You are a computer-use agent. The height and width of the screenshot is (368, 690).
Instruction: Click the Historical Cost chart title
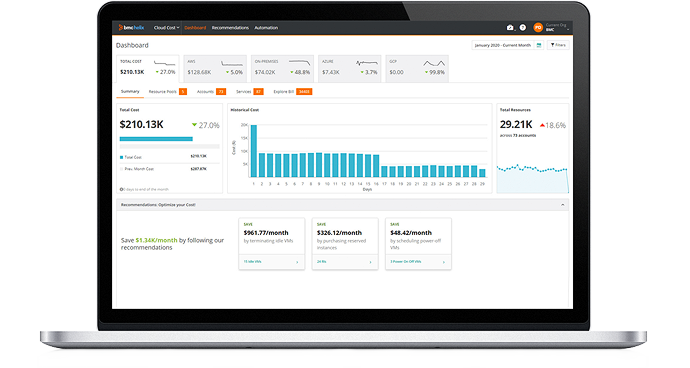click(x=245, y=110)
